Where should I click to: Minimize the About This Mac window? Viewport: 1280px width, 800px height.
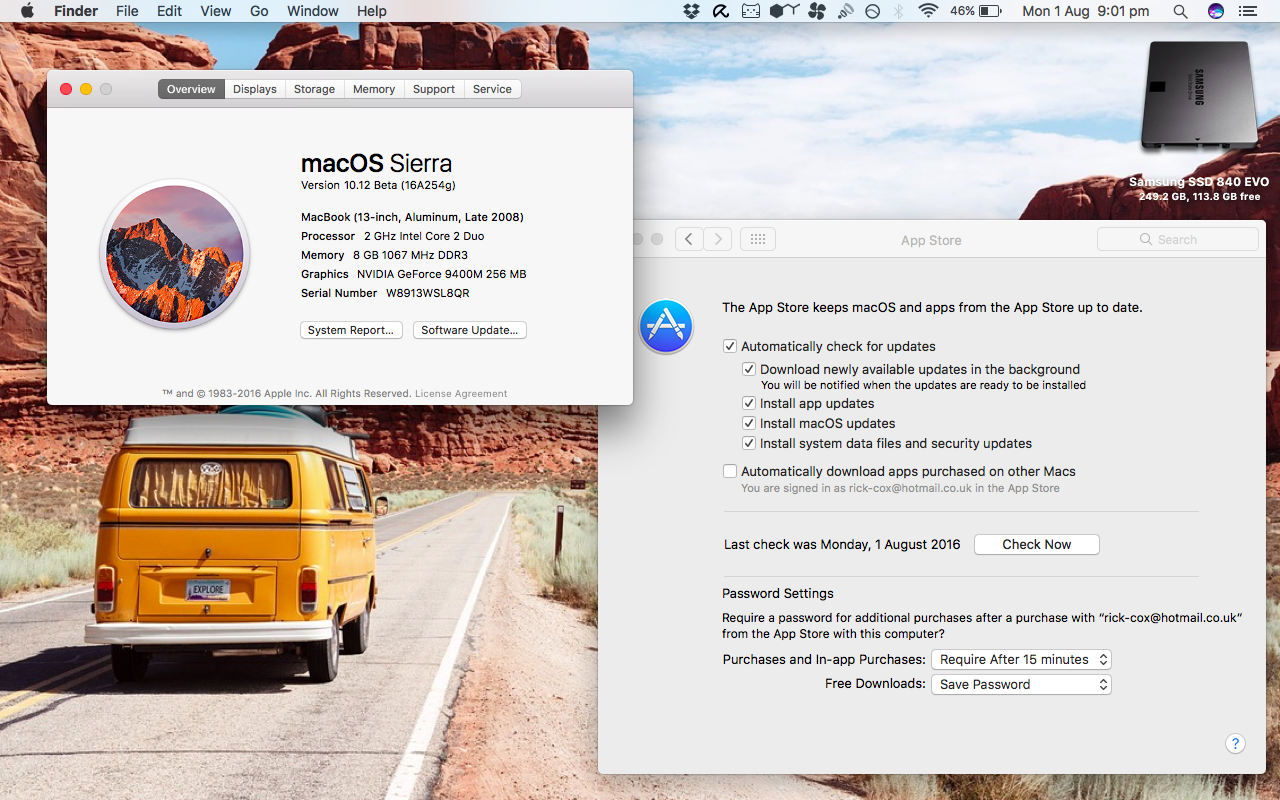click(86, 89)
